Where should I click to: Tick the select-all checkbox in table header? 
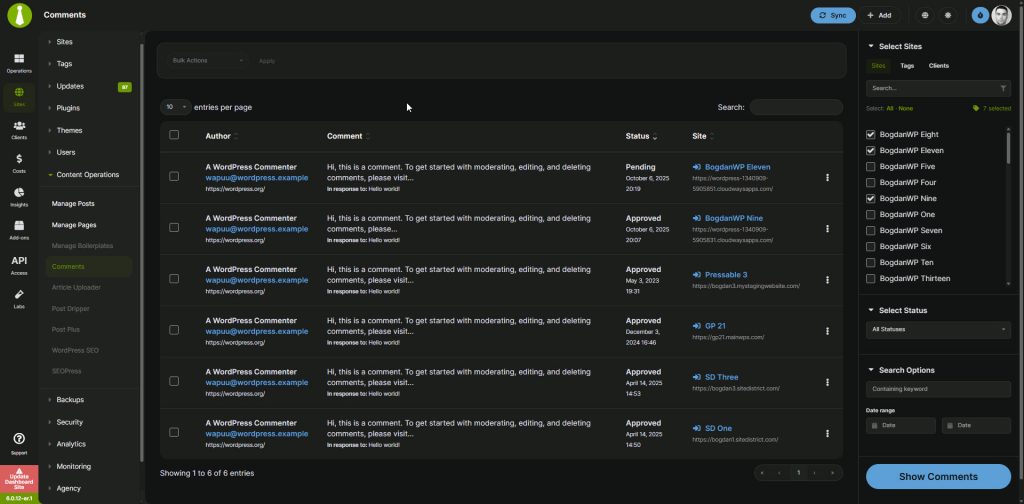point(174,134)
